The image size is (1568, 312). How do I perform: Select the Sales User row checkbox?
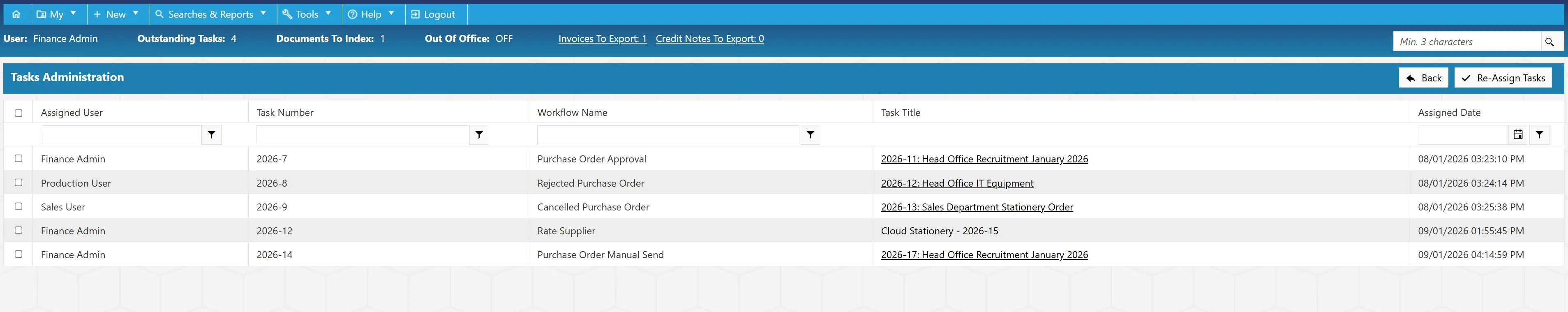click(x=18, y=206)
